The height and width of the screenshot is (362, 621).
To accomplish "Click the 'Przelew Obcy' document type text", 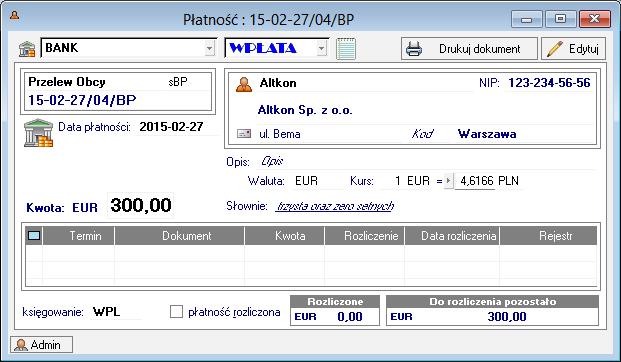I will pos(67,82).
